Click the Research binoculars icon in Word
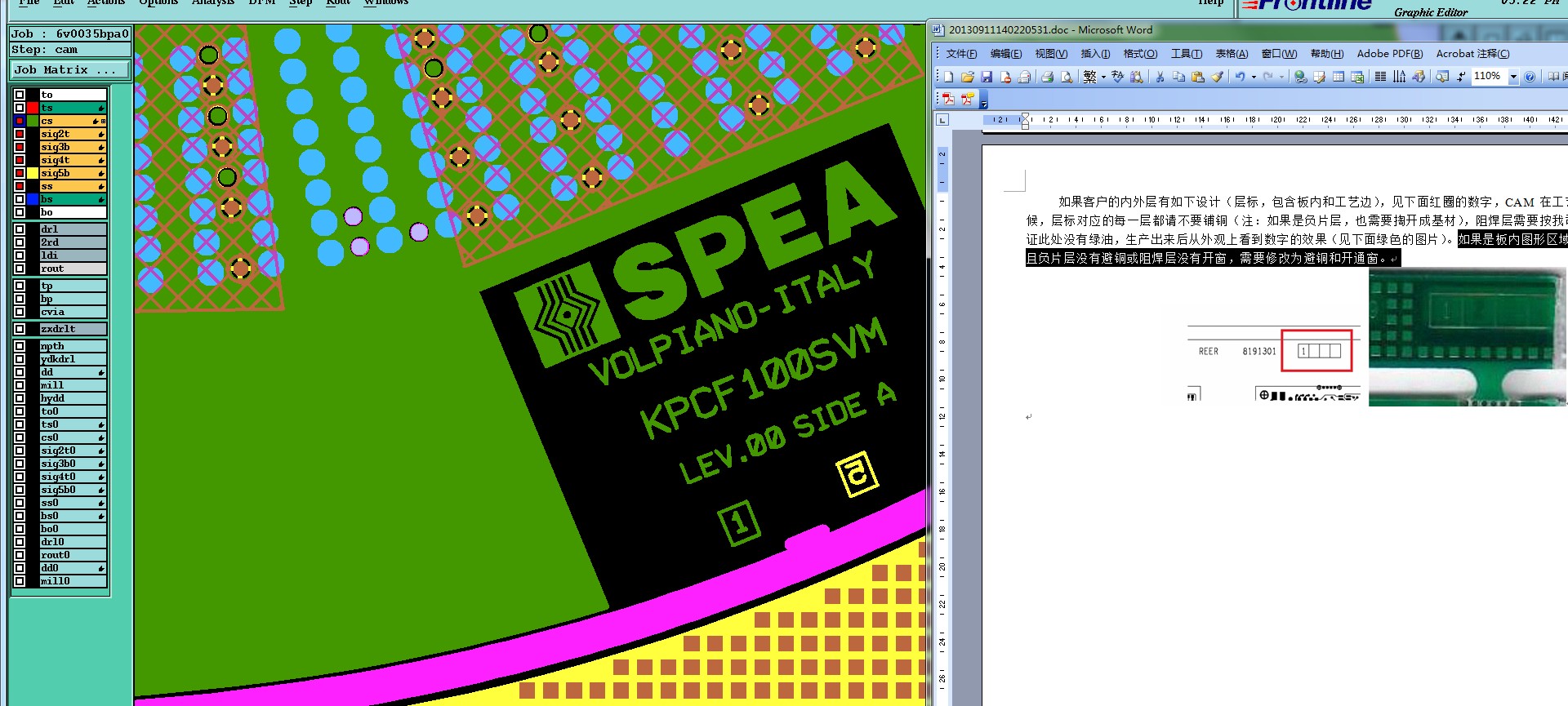 [1136, 77]
